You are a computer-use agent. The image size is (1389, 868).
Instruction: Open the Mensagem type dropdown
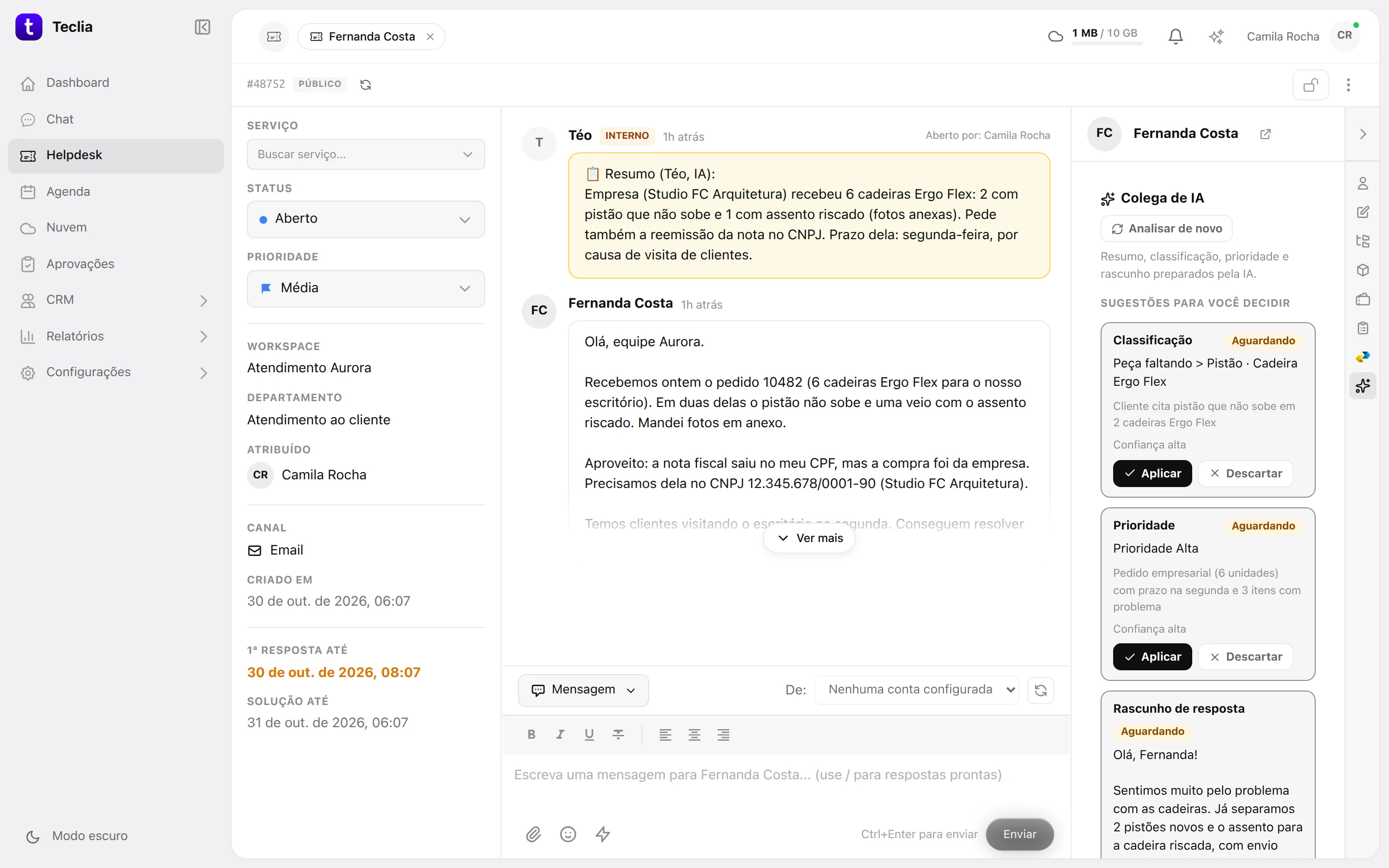pyautogui.click(x=583, y=690)
